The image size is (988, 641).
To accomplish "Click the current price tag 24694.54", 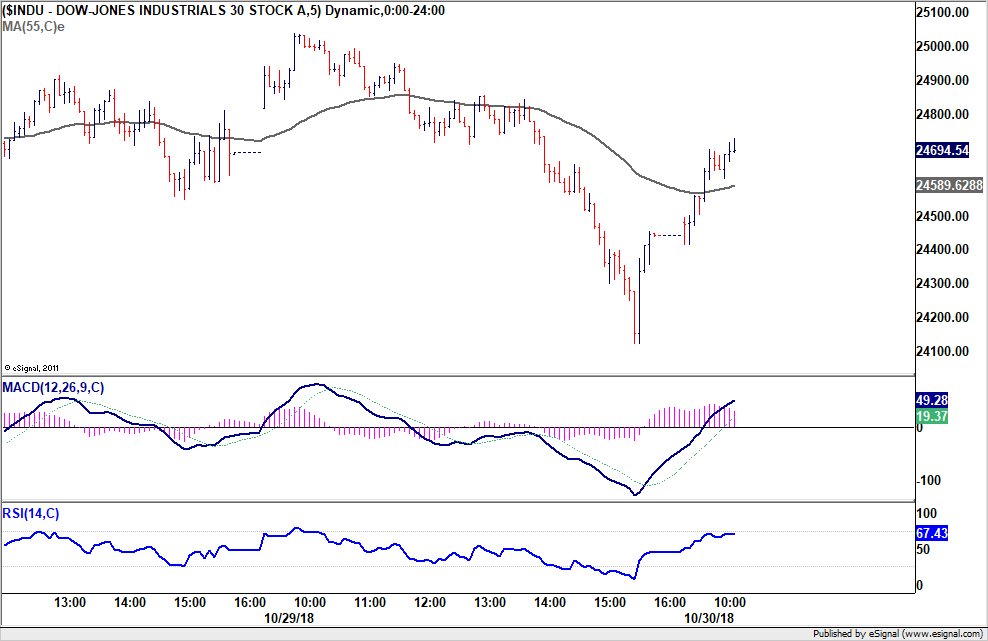I will tap(942, 150).
